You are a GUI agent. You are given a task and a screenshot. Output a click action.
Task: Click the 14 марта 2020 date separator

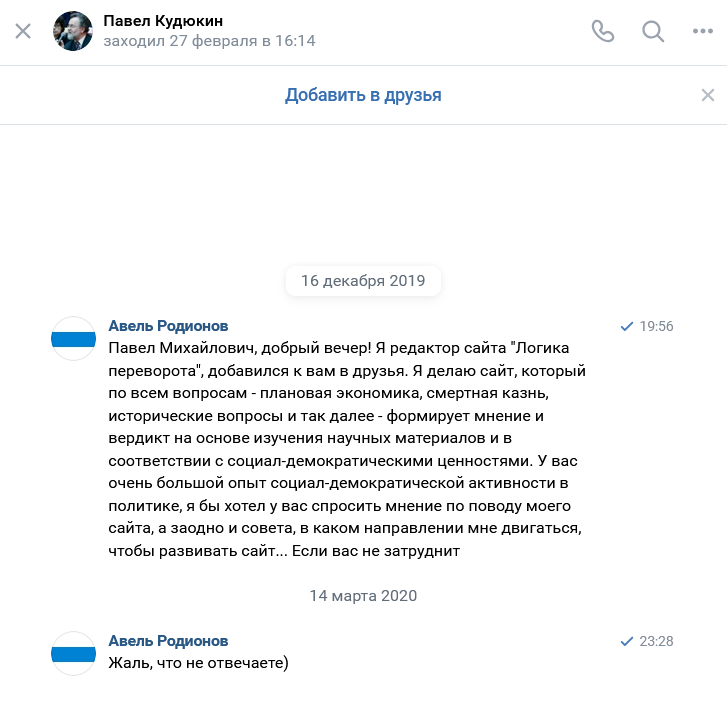[x=363, y=596]
